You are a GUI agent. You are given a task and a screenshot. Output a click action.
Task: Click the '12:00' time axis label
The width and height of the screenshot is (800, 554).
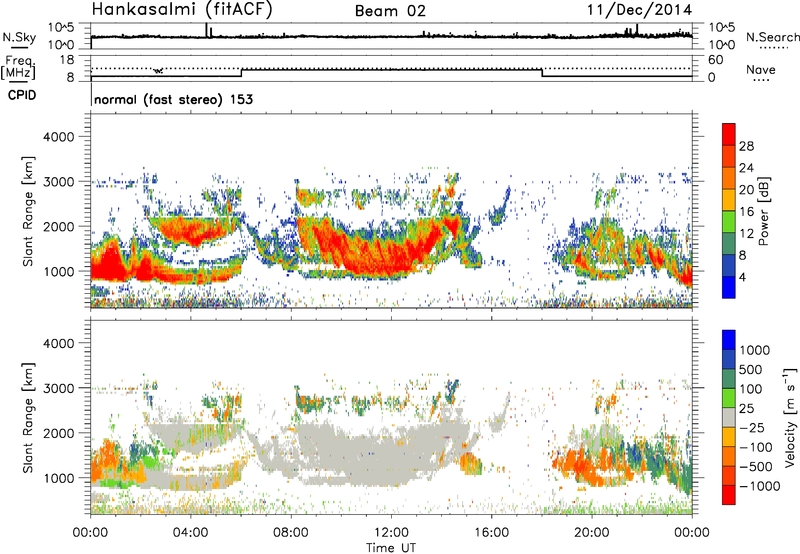click(391, 533)
